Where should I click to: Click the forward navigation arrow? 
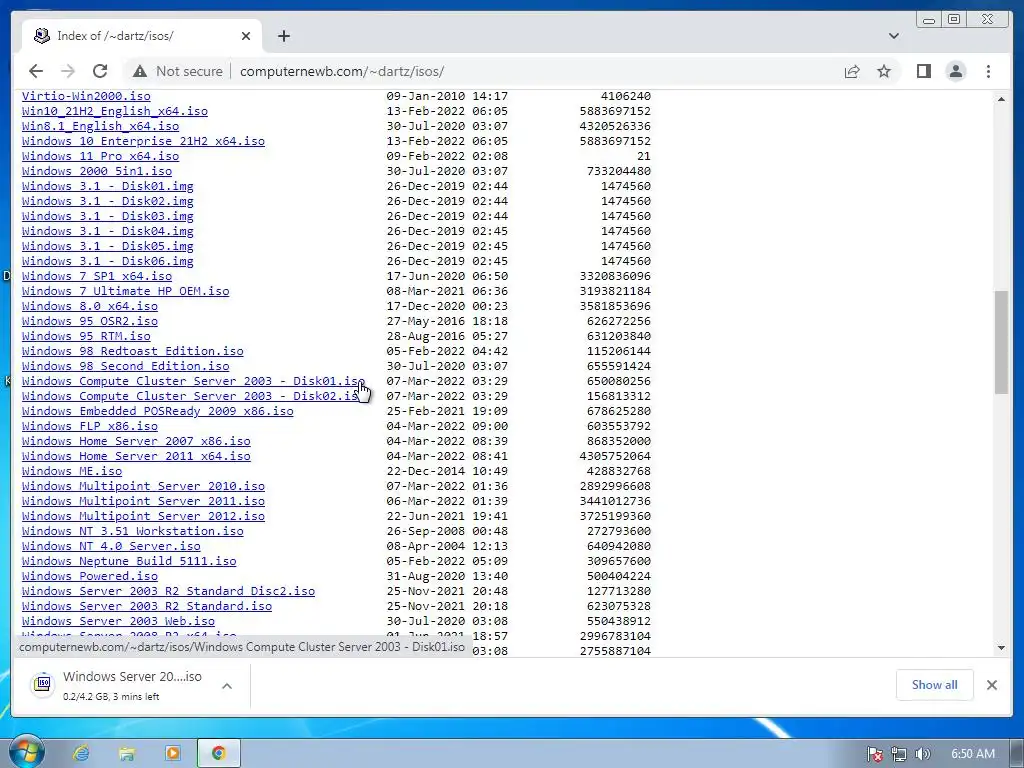68,71
